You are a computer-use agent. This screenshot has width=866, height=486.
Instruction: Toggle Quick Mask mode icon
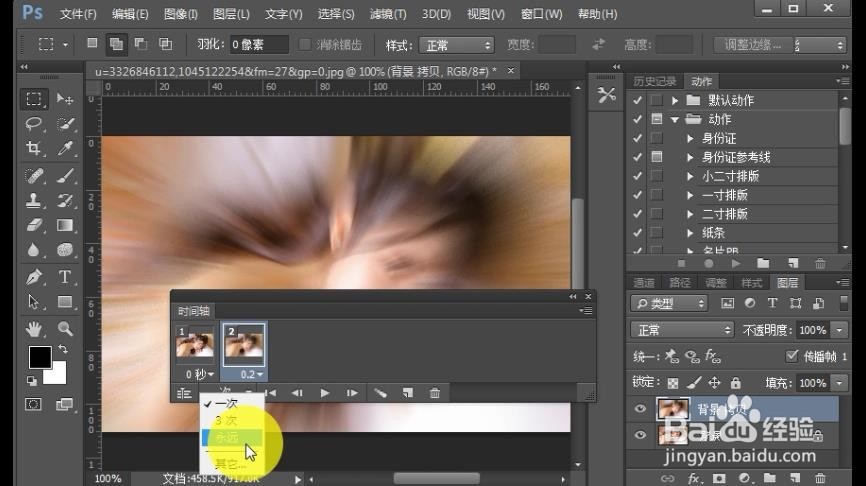point(33,404)
